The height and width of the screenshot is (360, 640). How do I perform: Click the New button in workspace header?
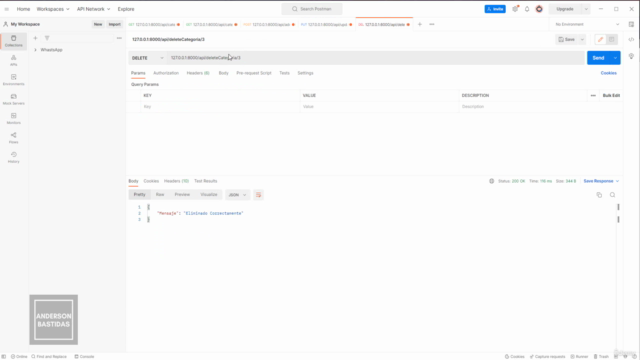click(98, 24)
